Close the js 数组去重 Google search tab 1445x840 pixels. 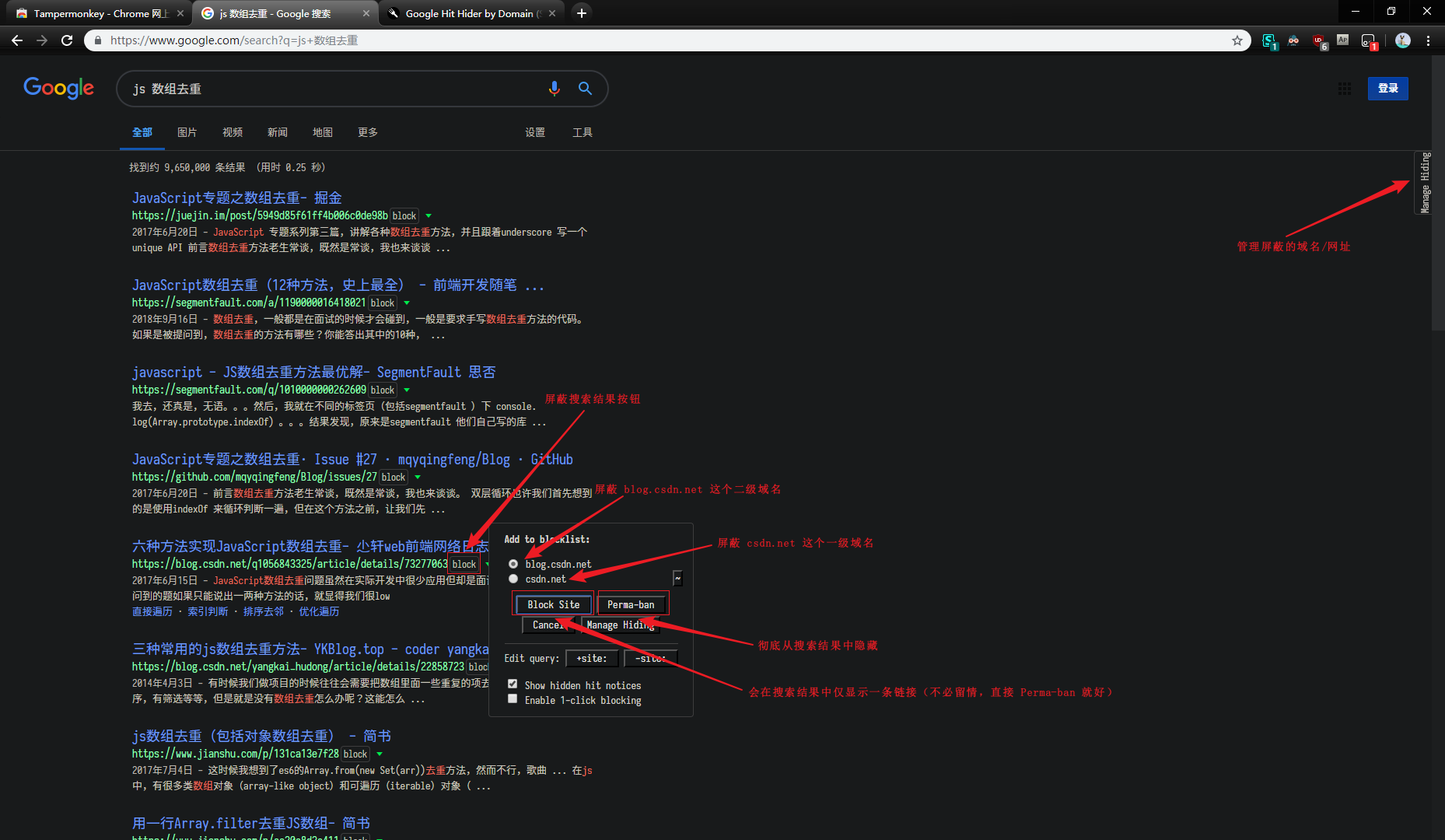click(x=366, y=13)
